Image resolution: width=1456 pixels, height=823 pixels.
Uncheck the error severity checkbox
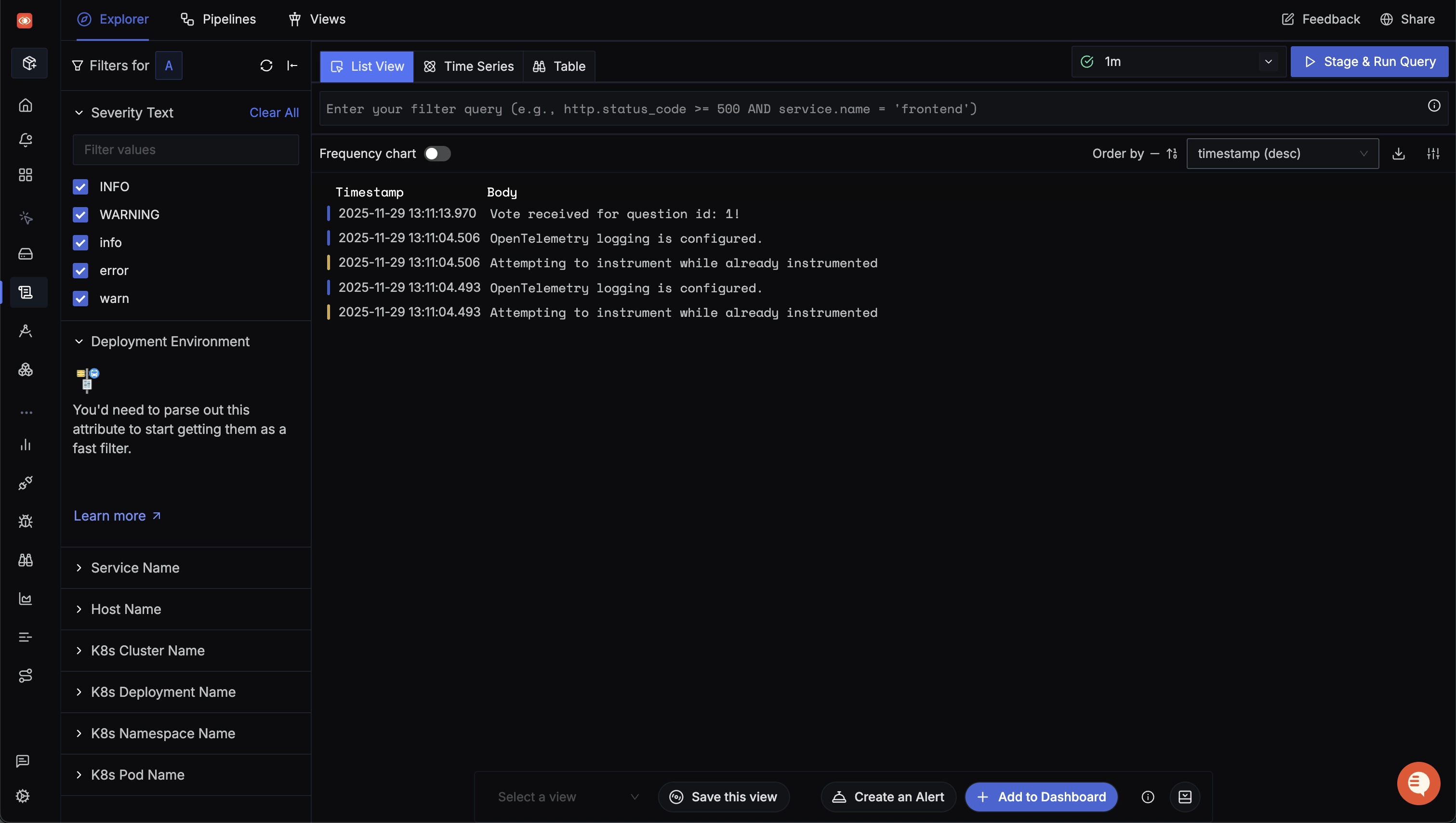click(x=80, y=271)
